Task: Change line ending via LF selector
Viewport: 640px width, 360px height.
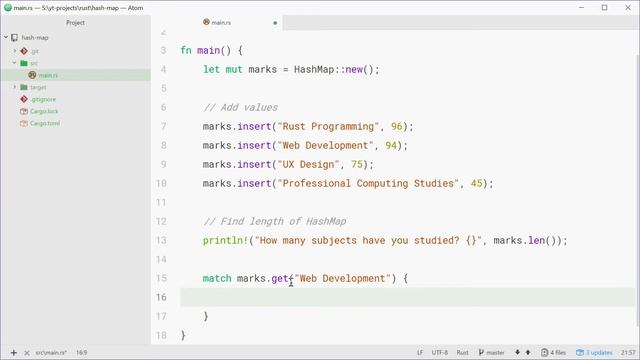Action: click(x=420, y=353)
